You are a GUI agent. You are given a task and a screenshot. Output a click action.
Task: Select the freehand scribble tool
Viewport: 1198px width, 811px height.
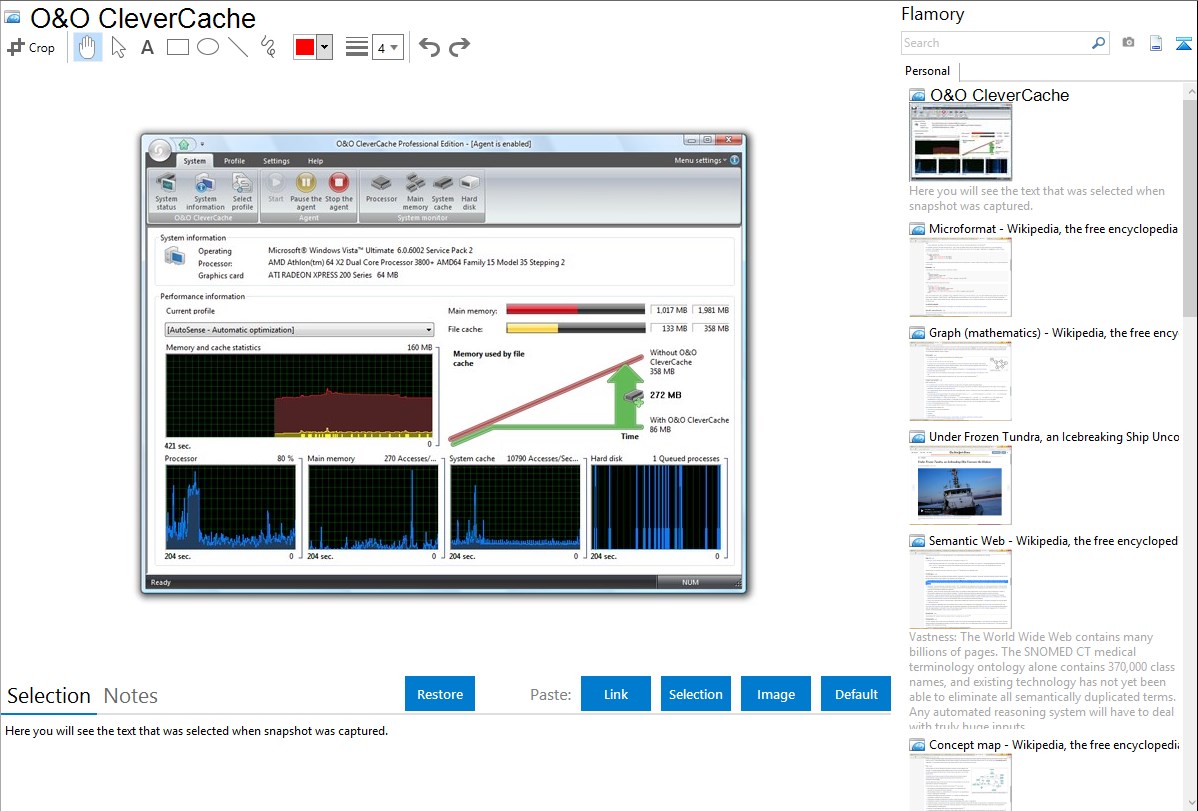click(268, 47)
